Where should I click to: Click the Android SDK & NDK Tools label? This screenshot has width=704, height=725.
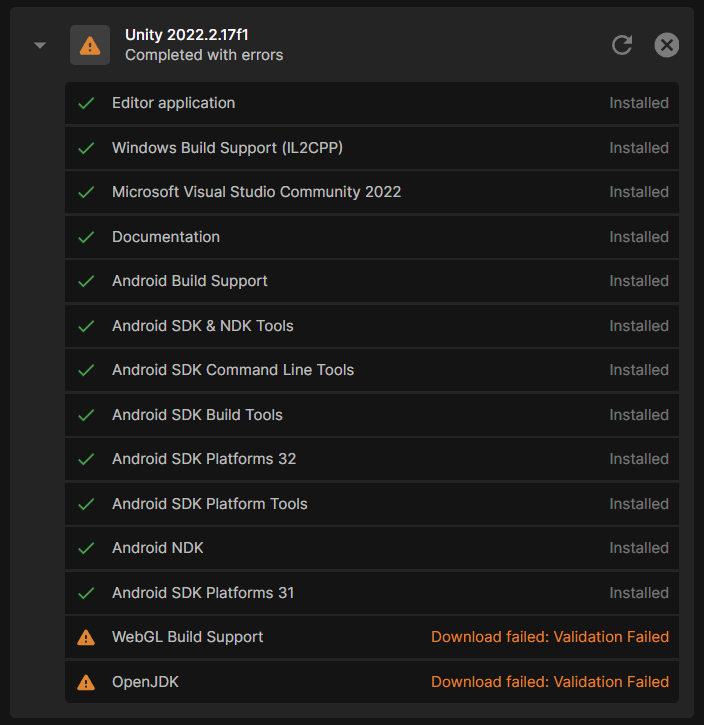[203, 326]
